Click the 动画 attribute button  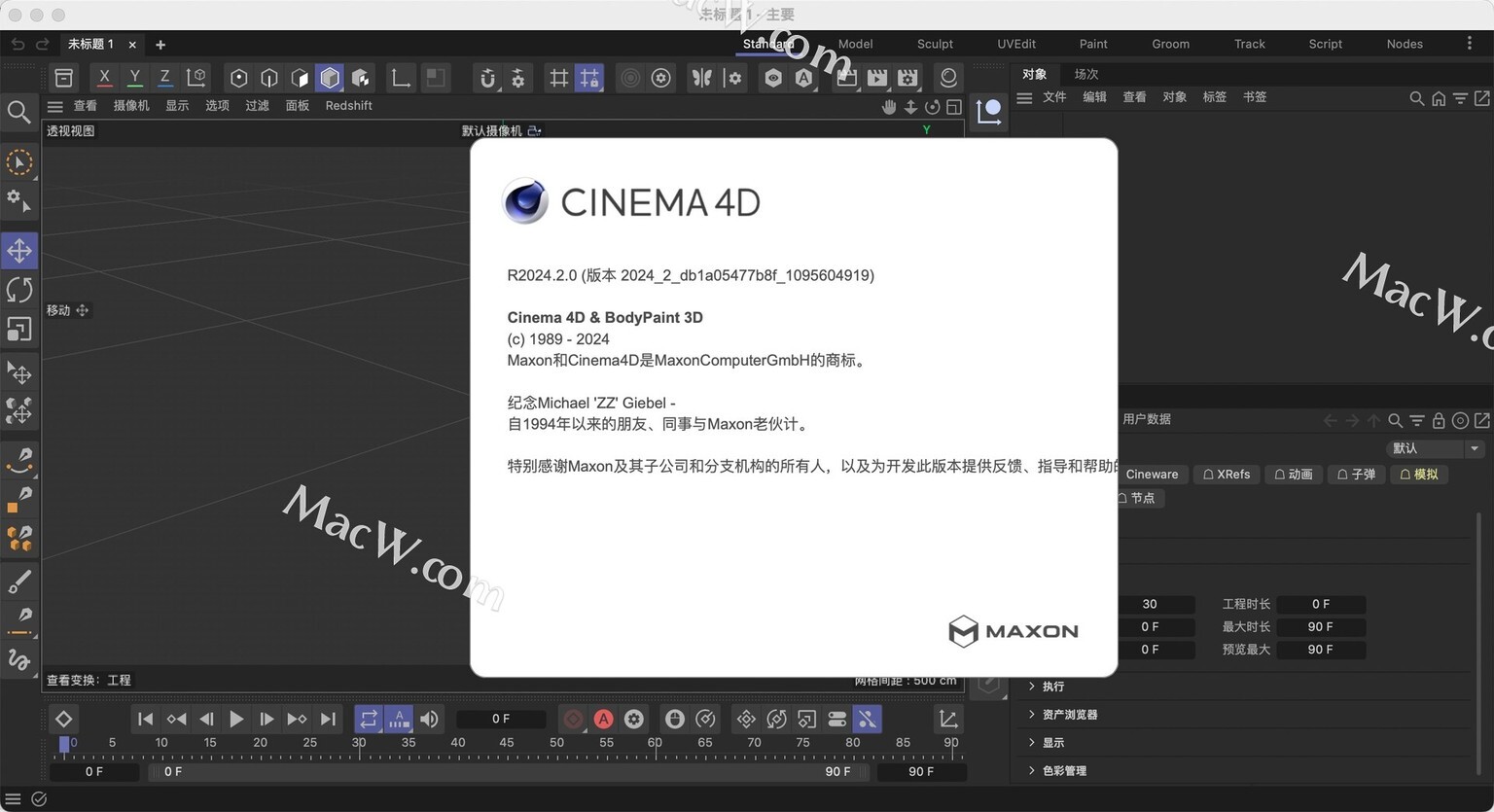click(1294, 475)
